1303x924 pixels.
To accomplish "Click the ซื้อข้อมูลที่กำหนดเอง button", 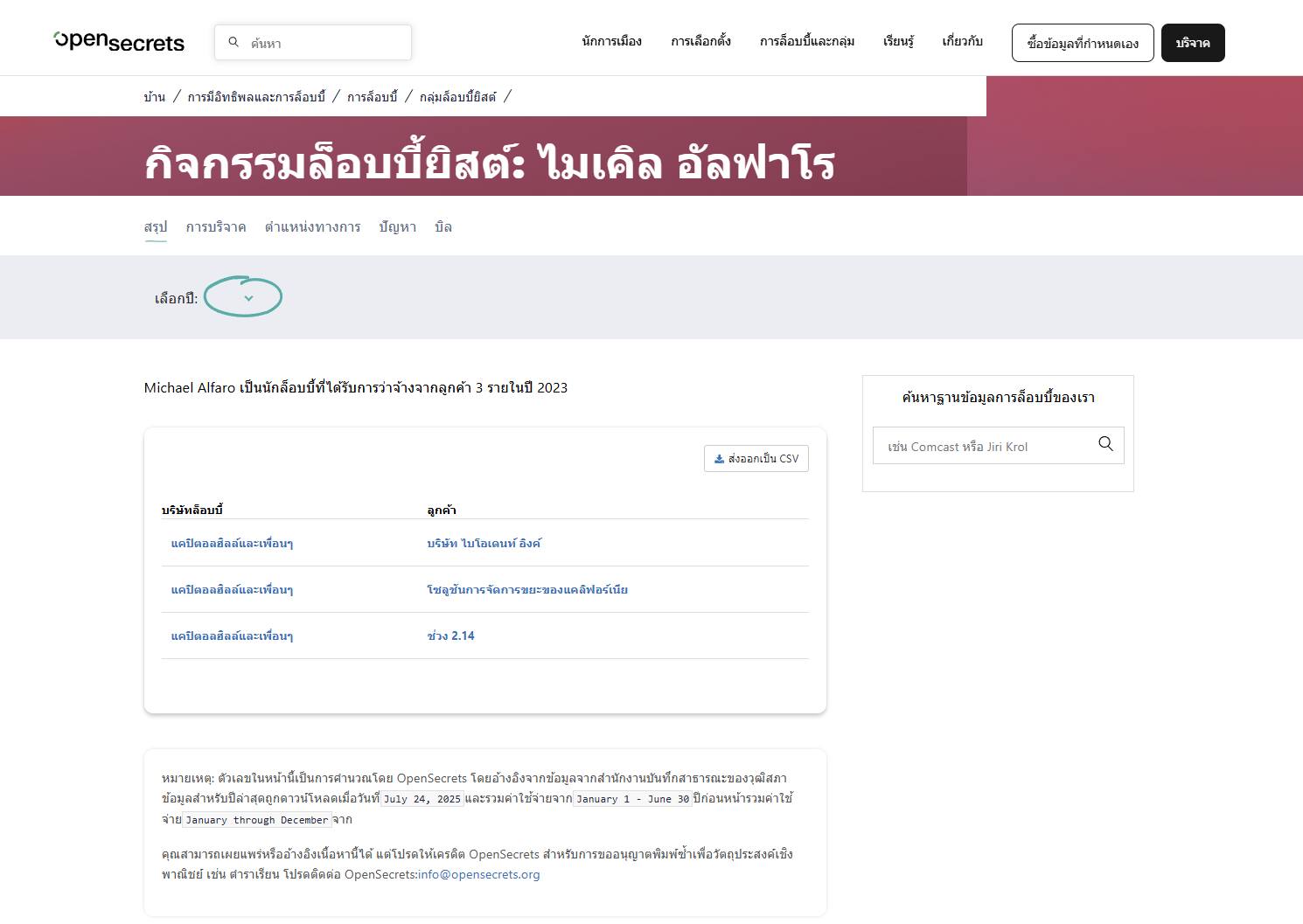I will [1083, 43].
